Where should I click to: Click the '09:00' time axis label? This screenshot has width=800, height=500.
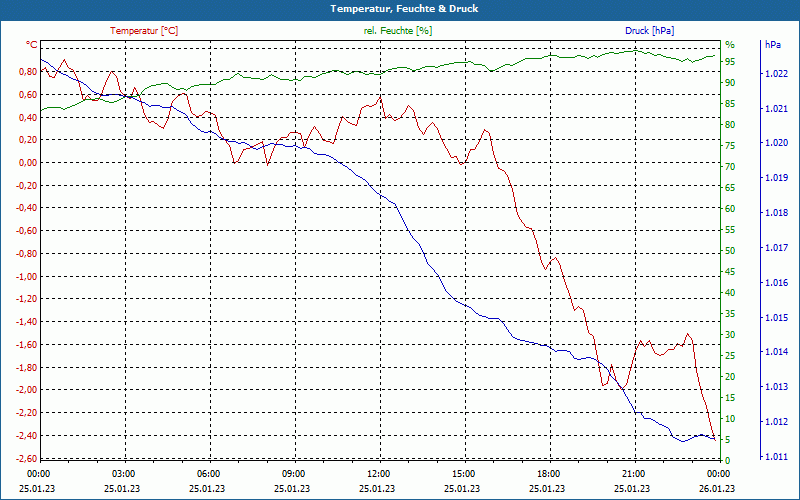[x=292, y=473]
